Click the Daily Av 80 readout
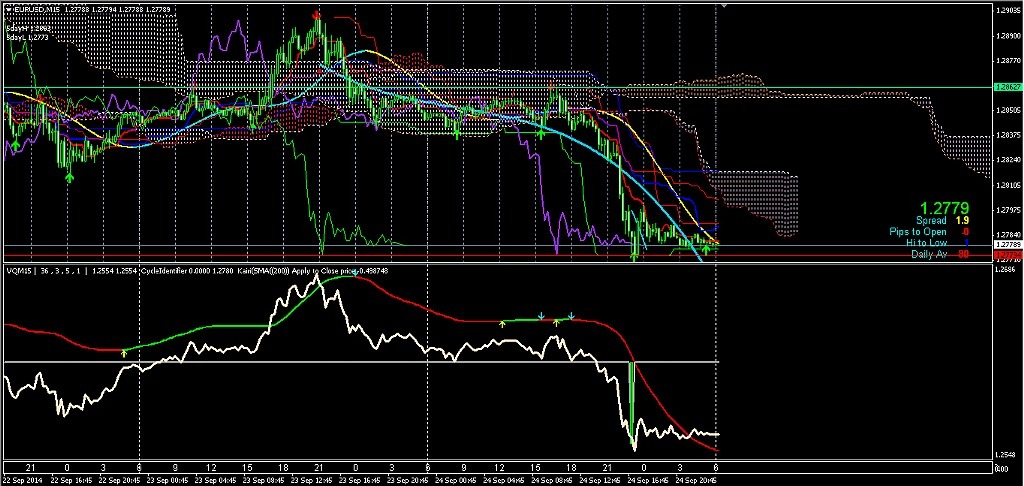Image resolution: width=1024 pixels, height=486 pixels. point(940,254)
